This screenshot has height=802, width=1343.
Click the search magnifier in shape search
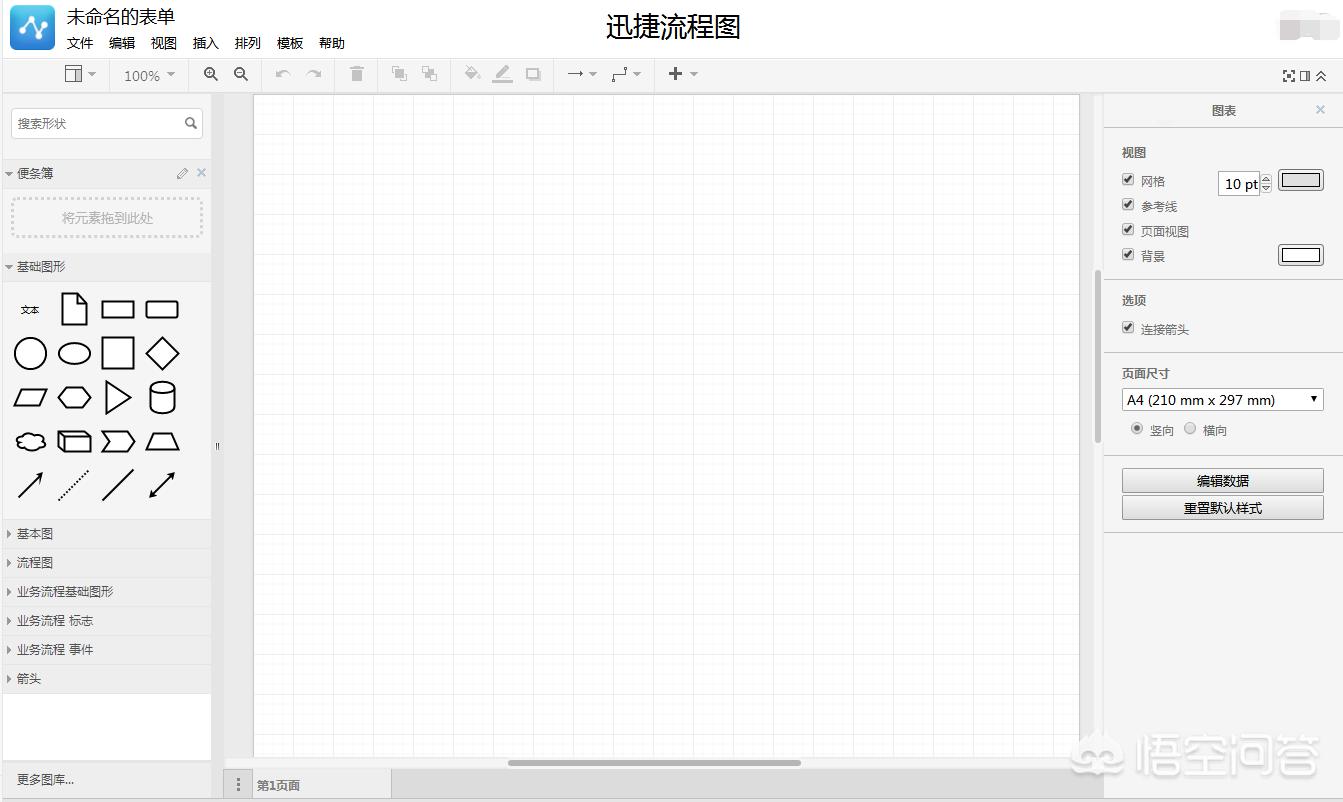pyautogui.click(x=191, y=123)
